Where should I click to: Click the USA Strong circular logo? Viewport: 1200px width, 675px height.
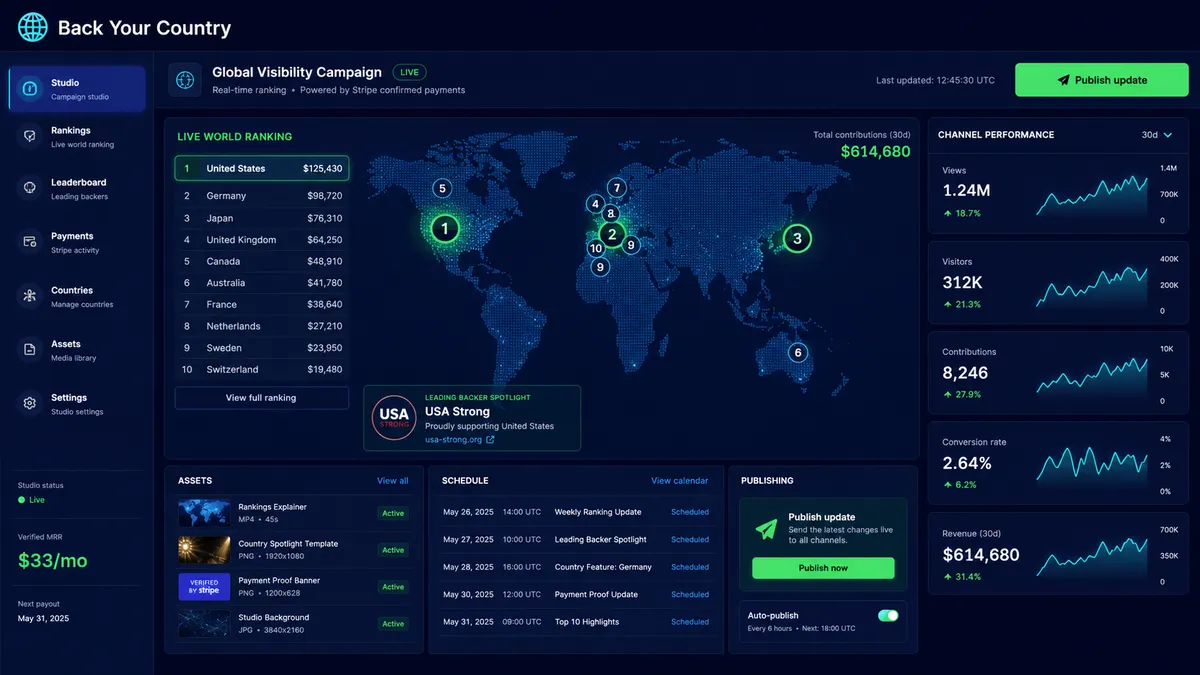coord(394,418)
